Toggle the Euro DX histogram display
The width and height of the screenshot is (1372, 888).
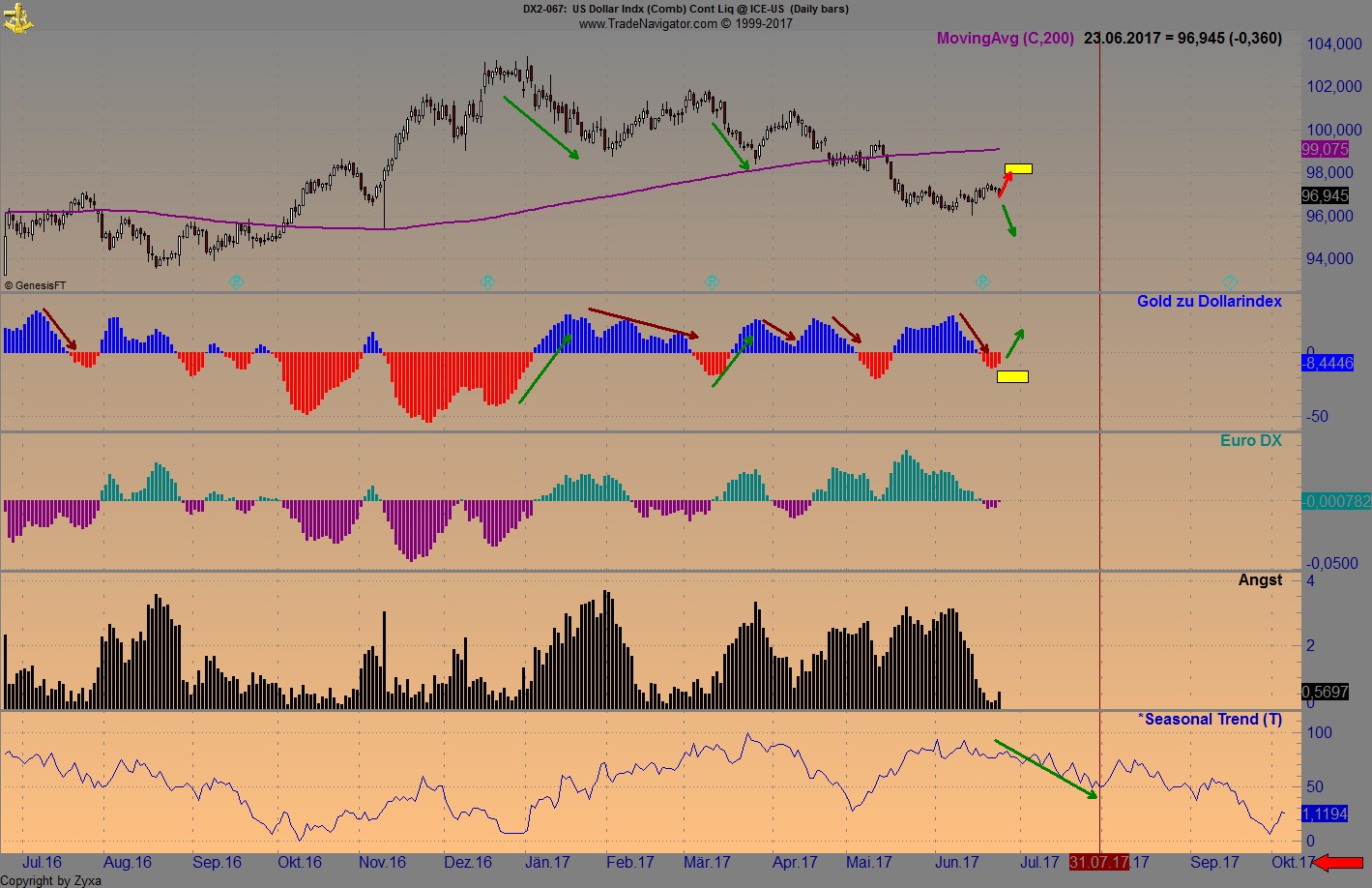pos(1251,440)
